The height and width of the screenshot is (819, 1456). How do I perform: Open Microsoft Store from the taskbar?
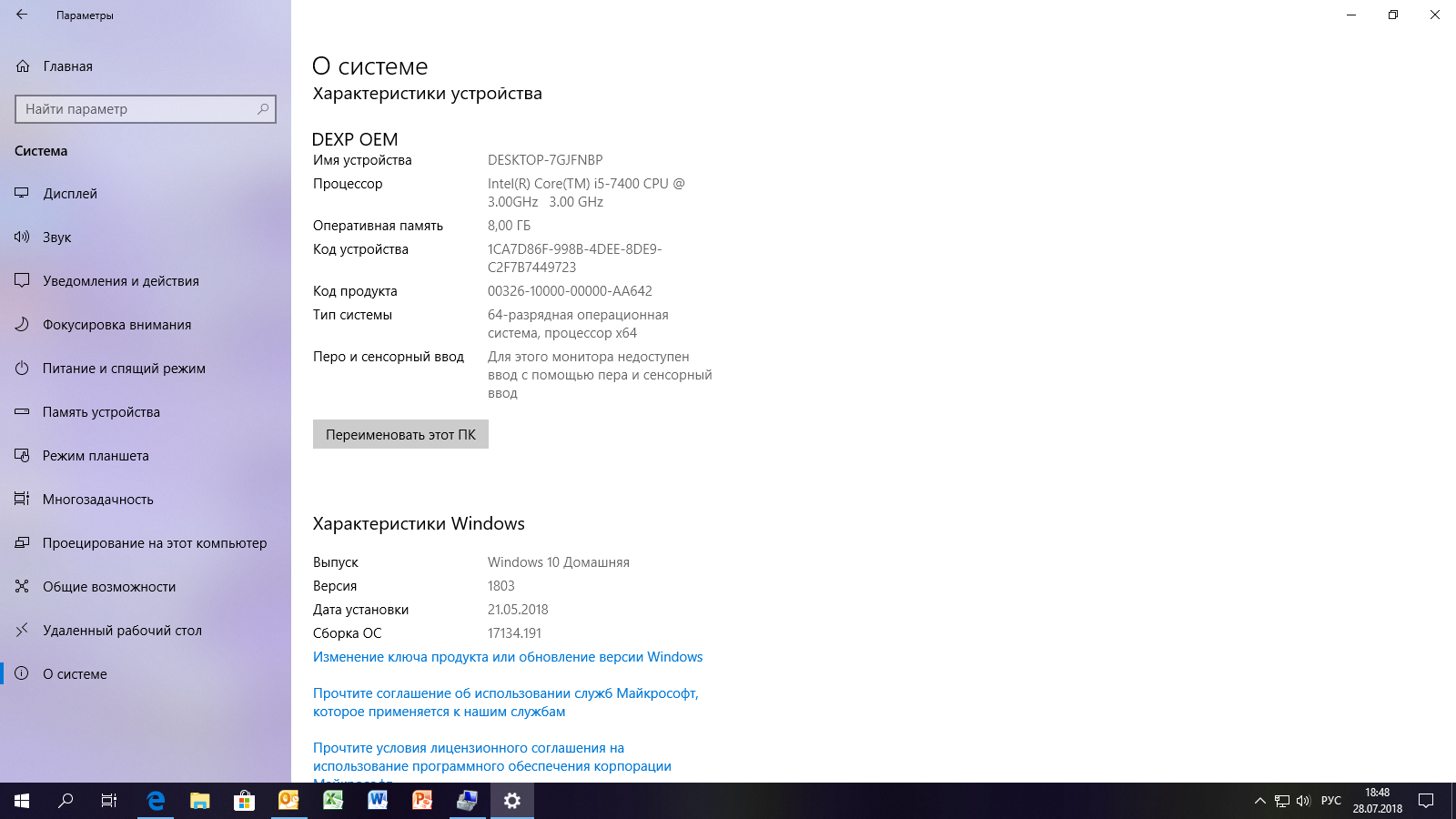[244, 801]
